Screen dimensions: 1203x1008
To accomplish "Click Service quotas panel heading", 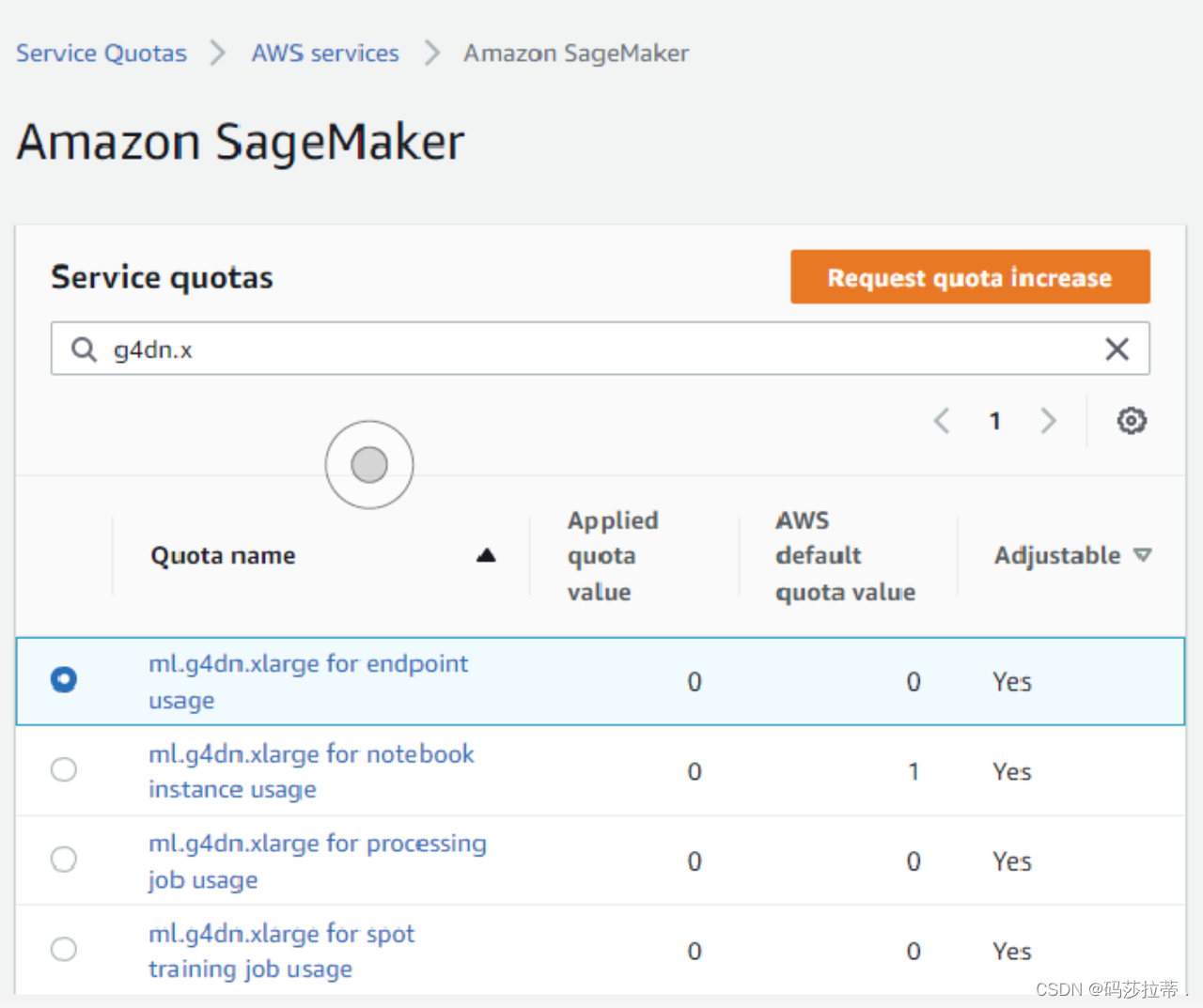I will click(x=162, y=277).
